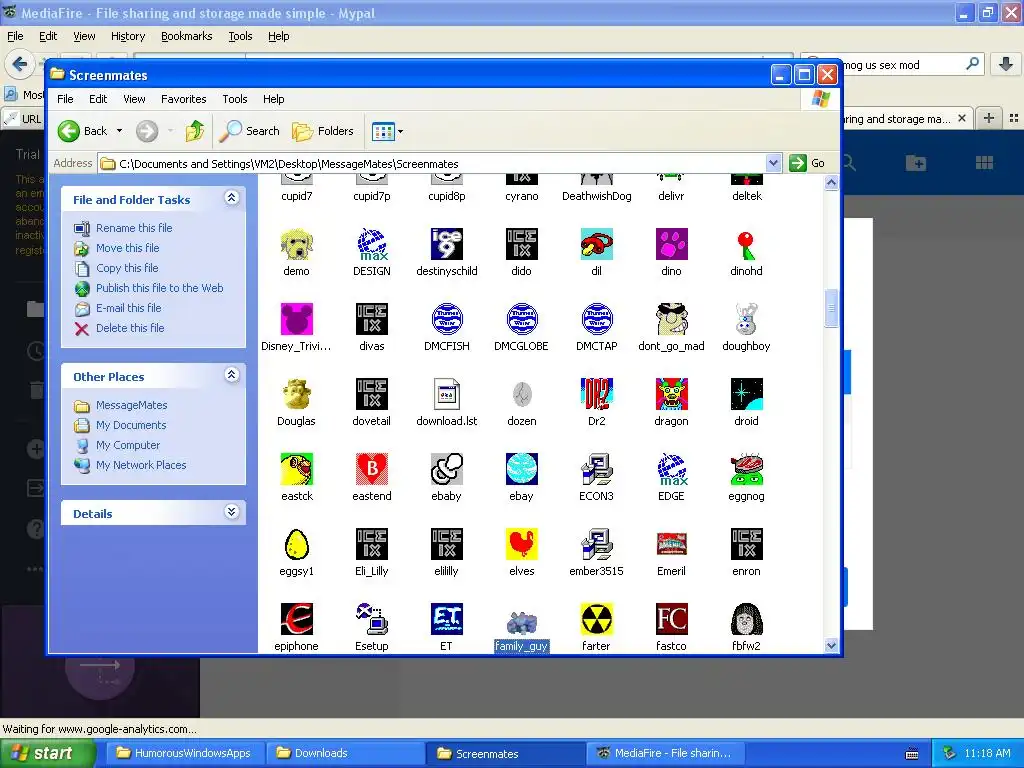Select the Dr2 file icon
Screen dimensions: 1024x768
pos(596,394)
